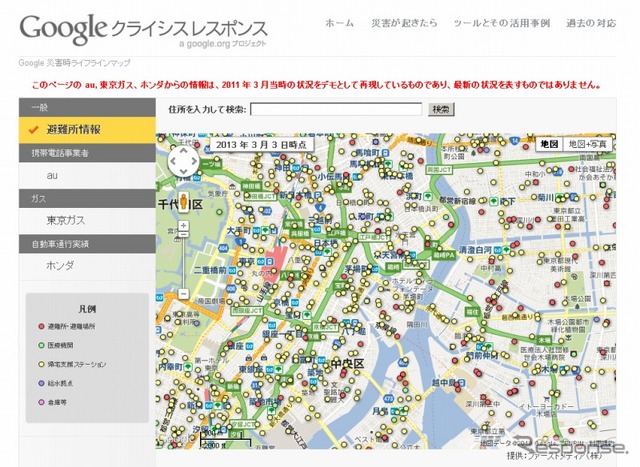Click the 自動車通行実績 category header
640x467 pixels.
pos(87,244)
